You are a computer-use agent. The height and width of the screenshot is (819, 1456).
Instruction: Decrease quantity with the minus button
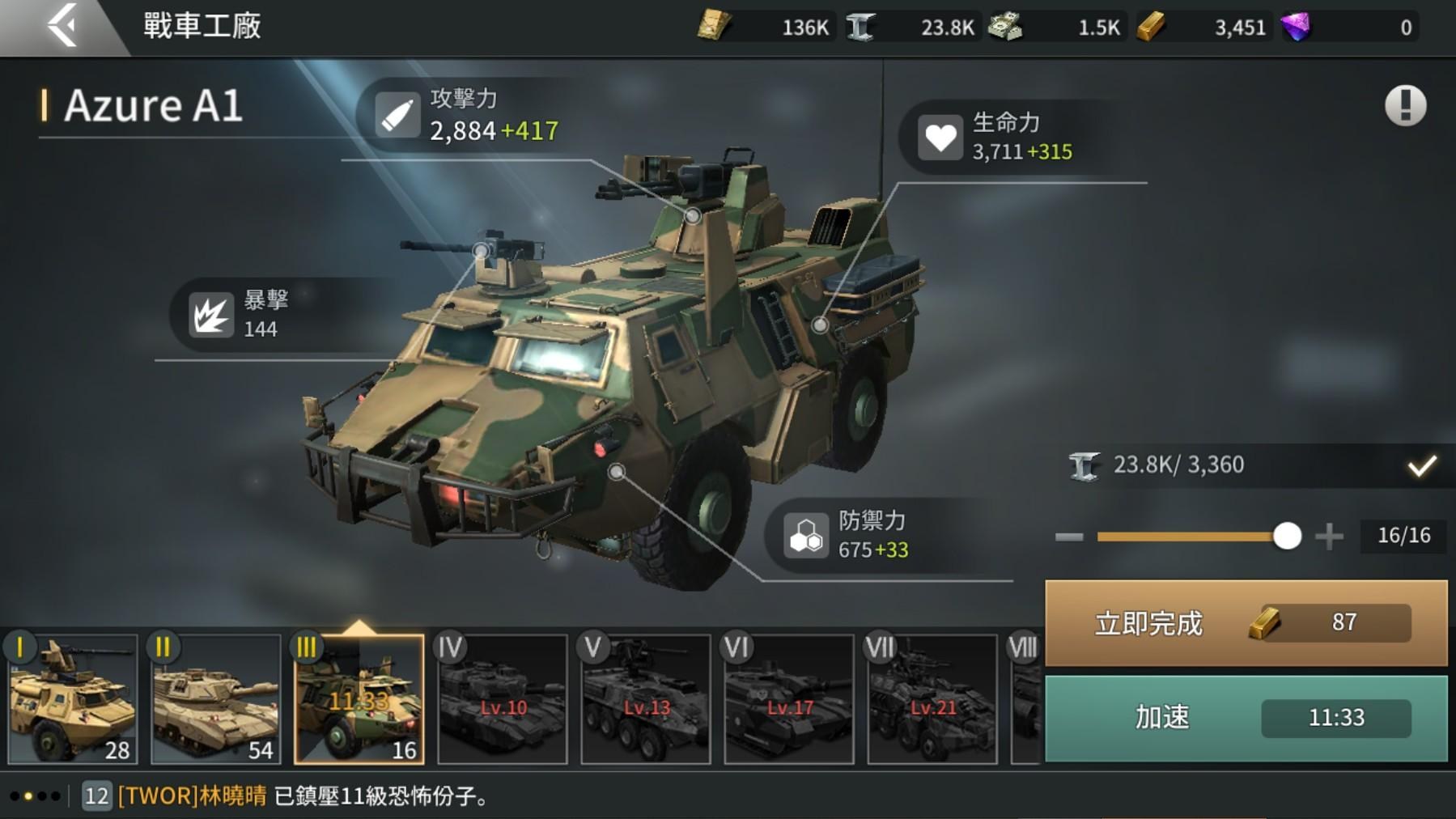coord(1069,537)
